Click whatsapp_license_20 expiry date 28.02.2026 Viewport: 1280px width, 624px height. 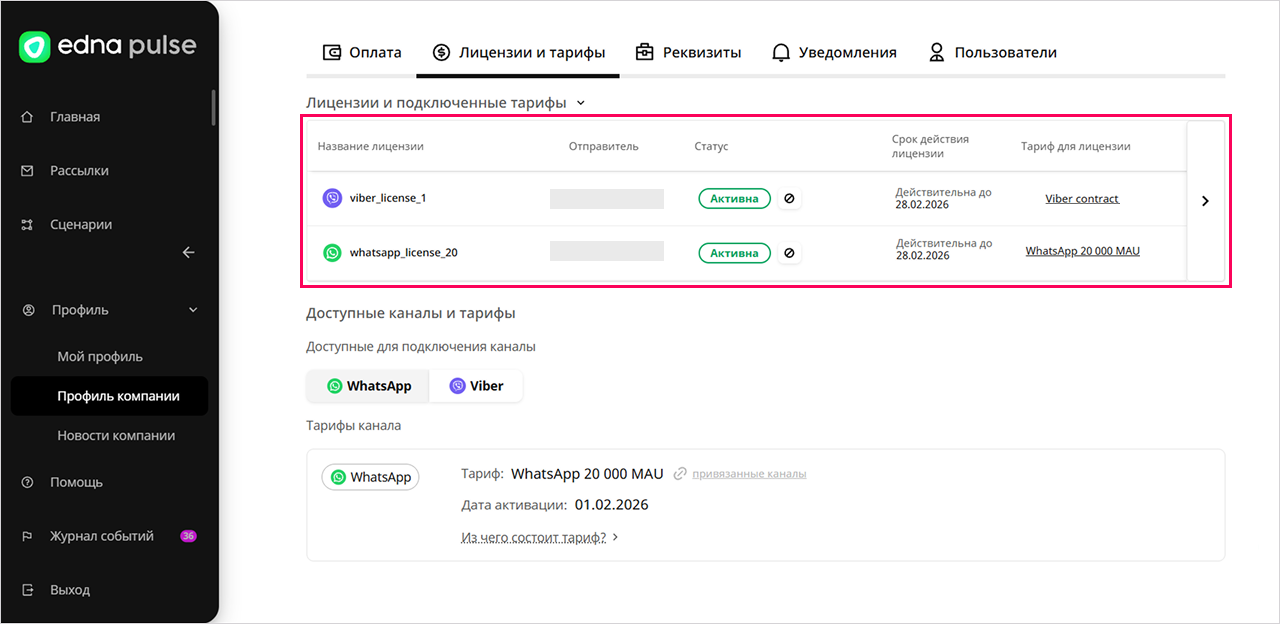click(923, 256)
